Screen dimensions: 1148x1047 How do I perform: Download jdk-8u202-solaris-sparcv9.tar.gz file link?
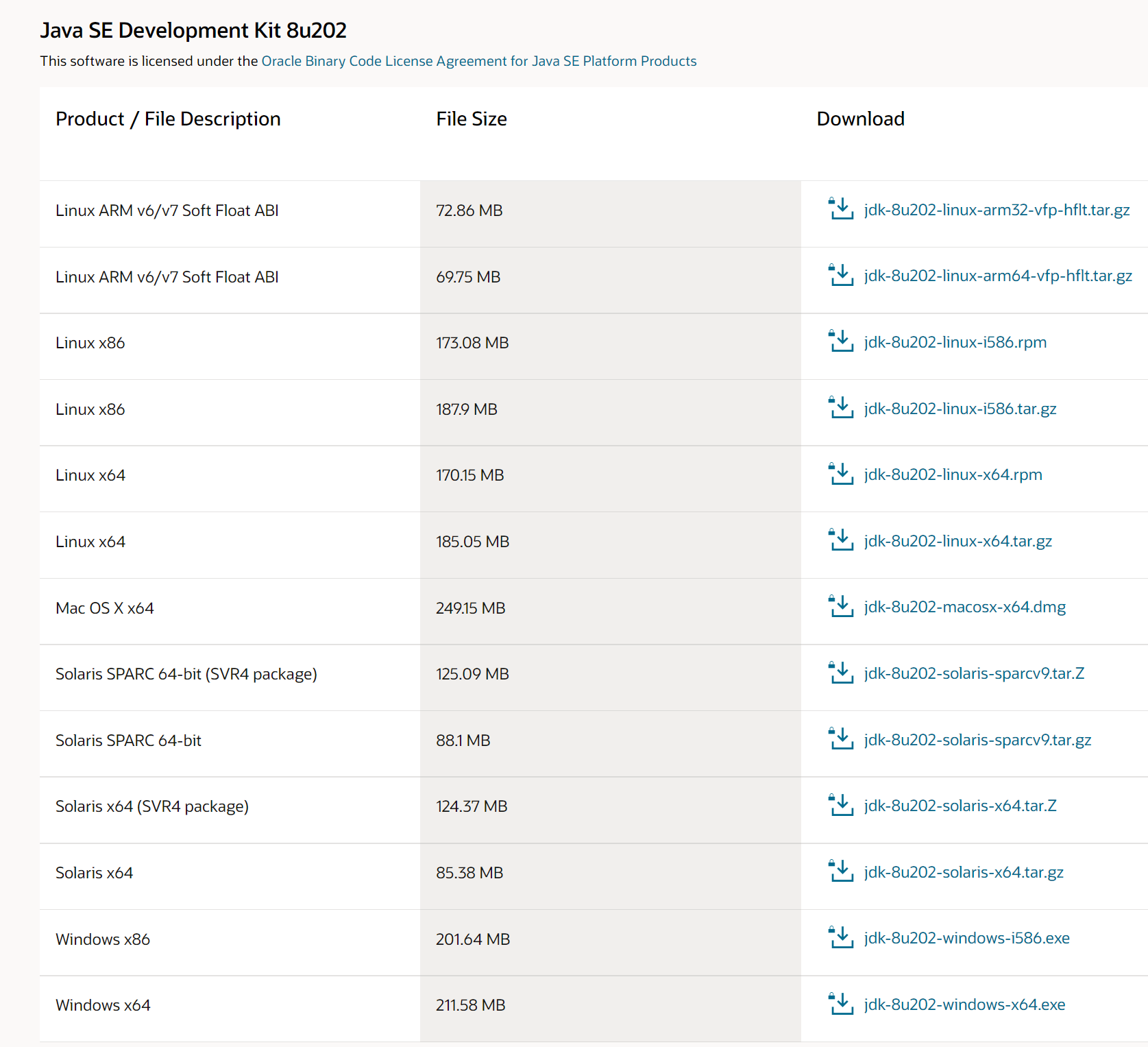coord(977,740)
